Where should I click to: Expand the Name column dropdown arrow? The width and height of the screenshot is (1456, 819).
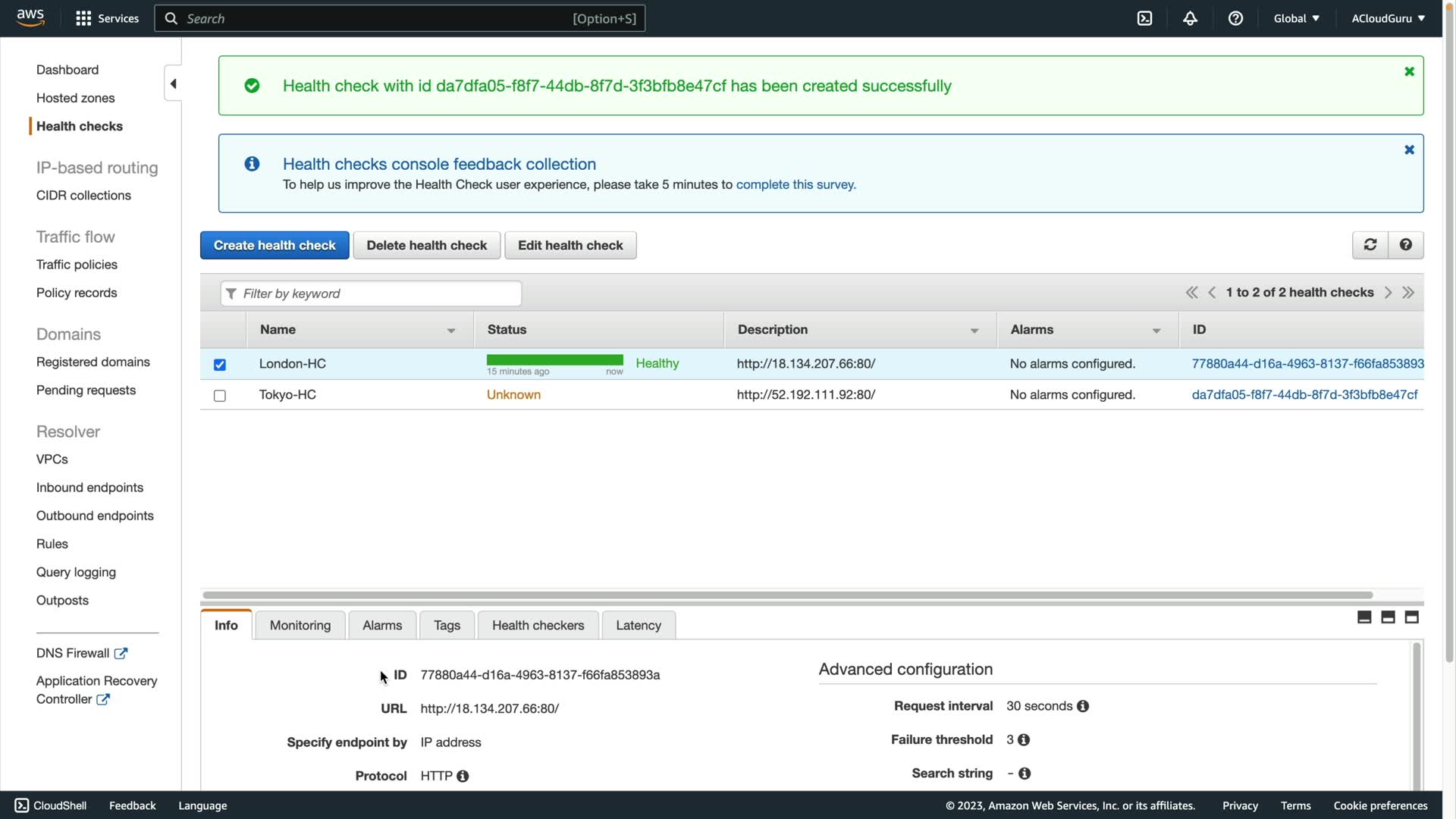click(x=451, y=331)
